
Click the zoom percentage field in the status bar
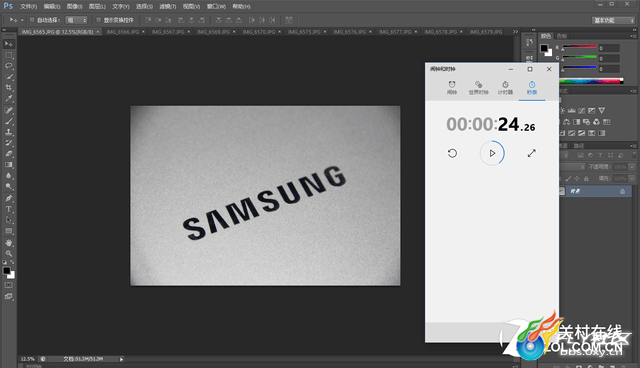[x=28, y=359]
